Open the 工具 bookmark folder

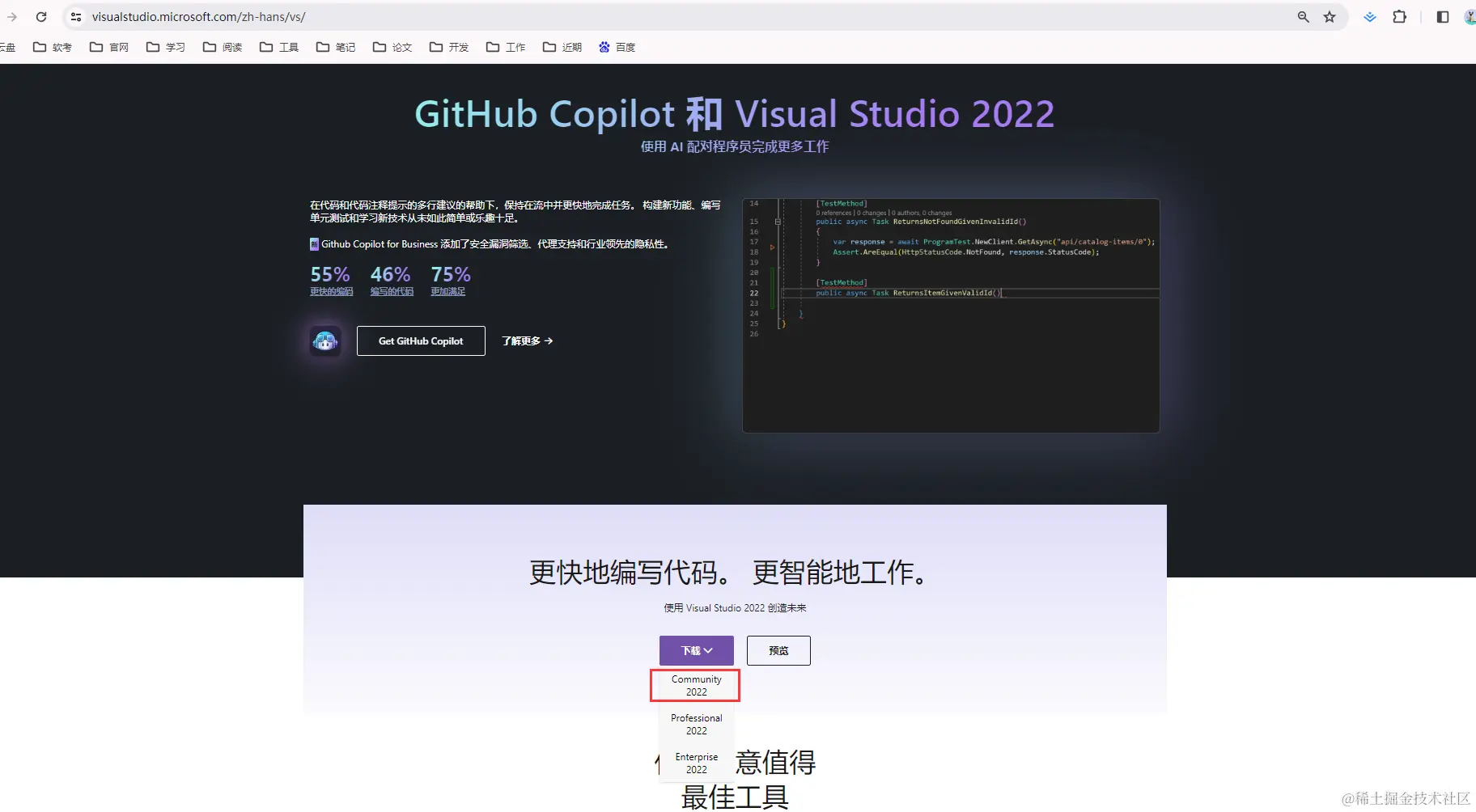click(279, 47)
